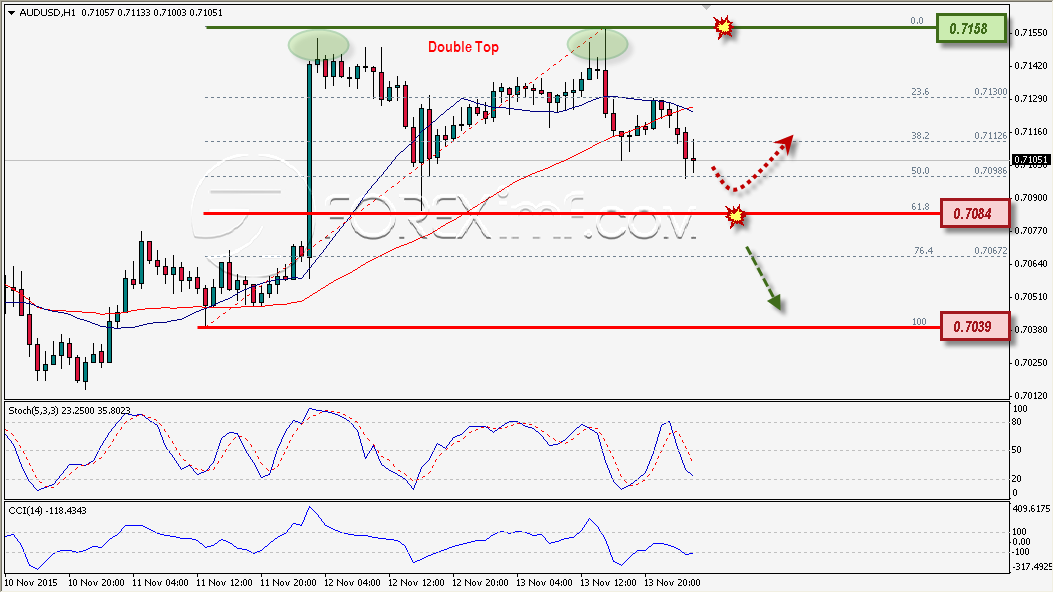Select the Fibonacci price 0.70672
This screenshot has height=593, width=1054.
tap(990, 251)
